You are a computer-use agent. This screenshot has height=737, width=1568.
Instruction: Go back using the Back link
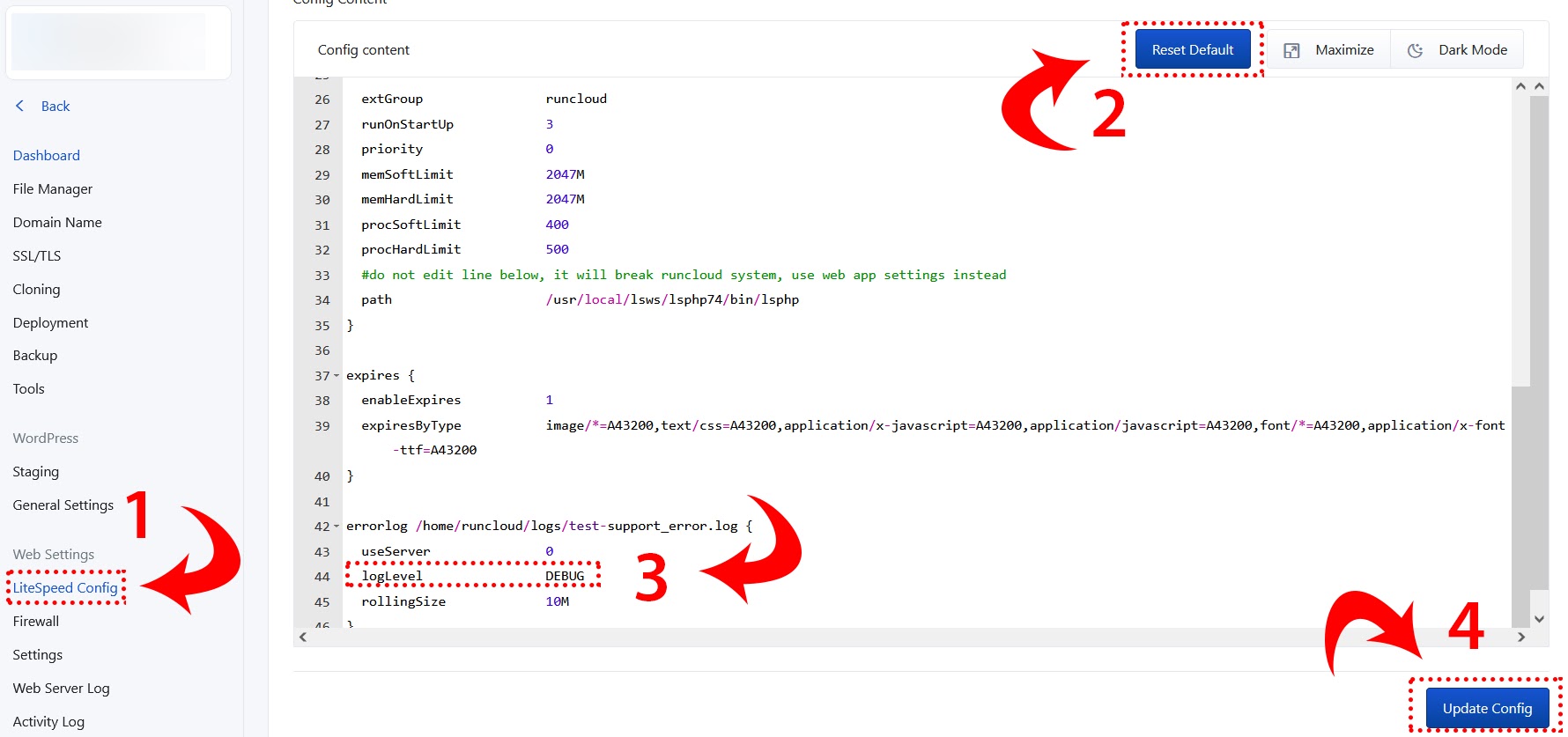tap(55, 106)
